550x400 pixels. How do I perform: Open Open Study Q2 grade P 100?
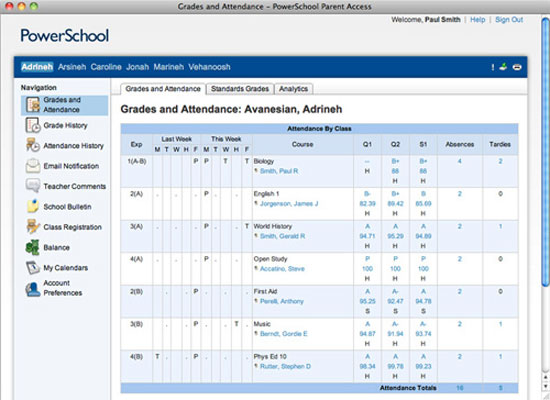click(x=395, y=264)
